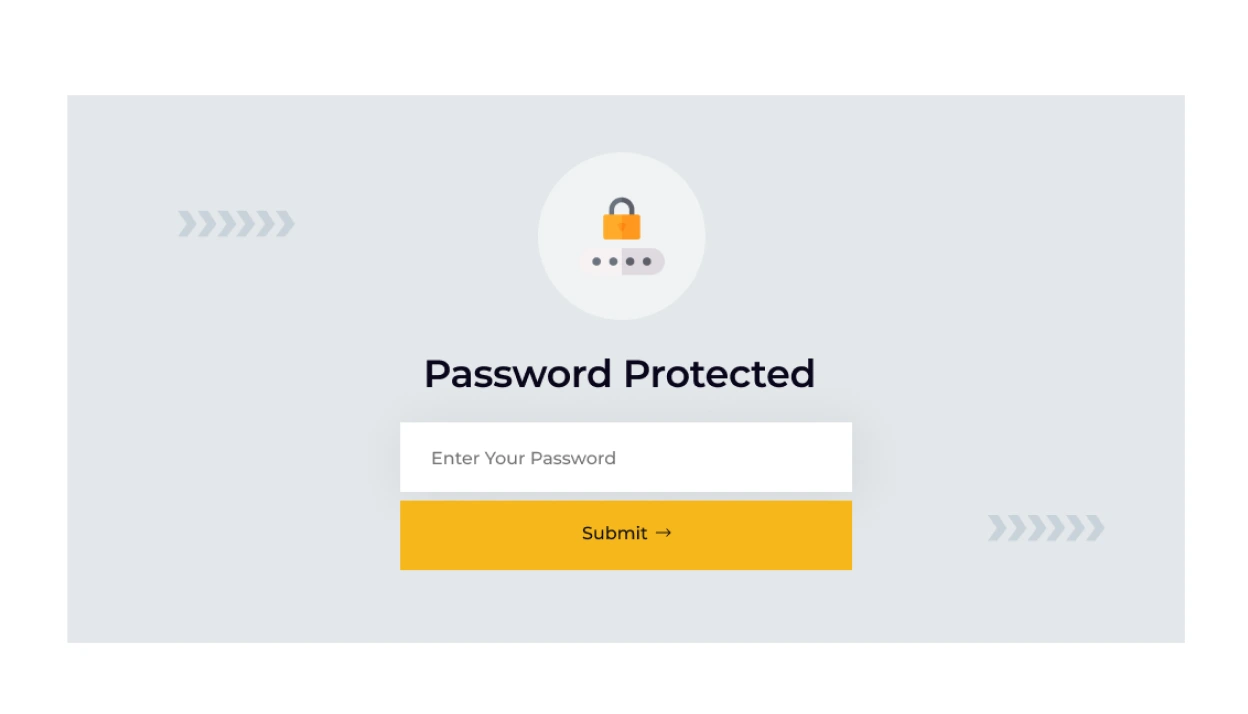Image resolution: width=1248 pixels, height=714 pixels.
Task: Click the second chevron near the Submit button
Action: [1015, 528]
